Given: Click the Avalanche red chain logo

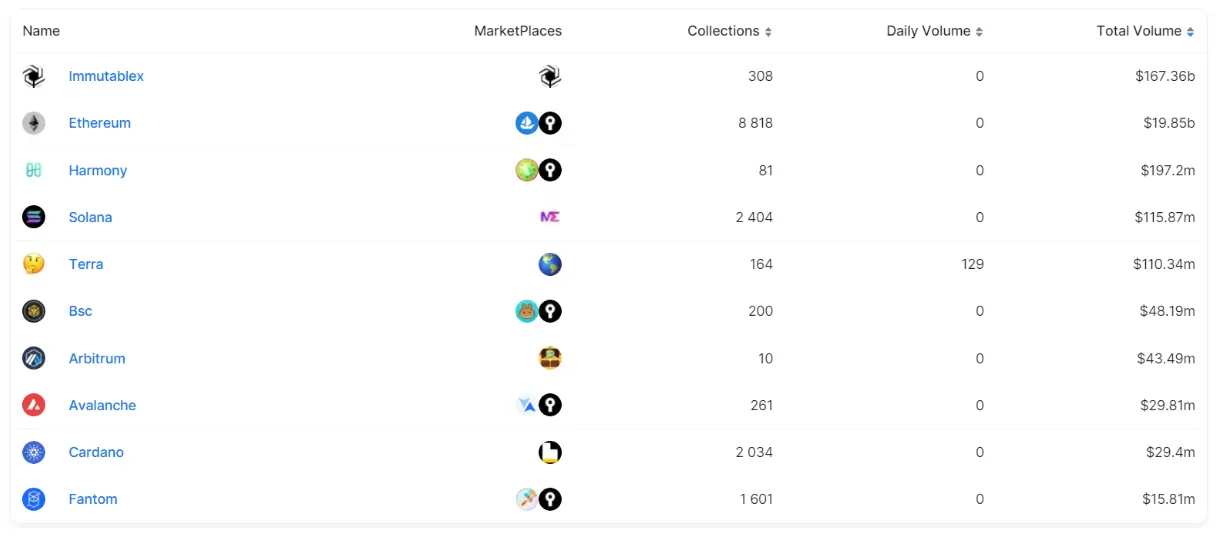Looking at the screenshot, I should [34, 405].
